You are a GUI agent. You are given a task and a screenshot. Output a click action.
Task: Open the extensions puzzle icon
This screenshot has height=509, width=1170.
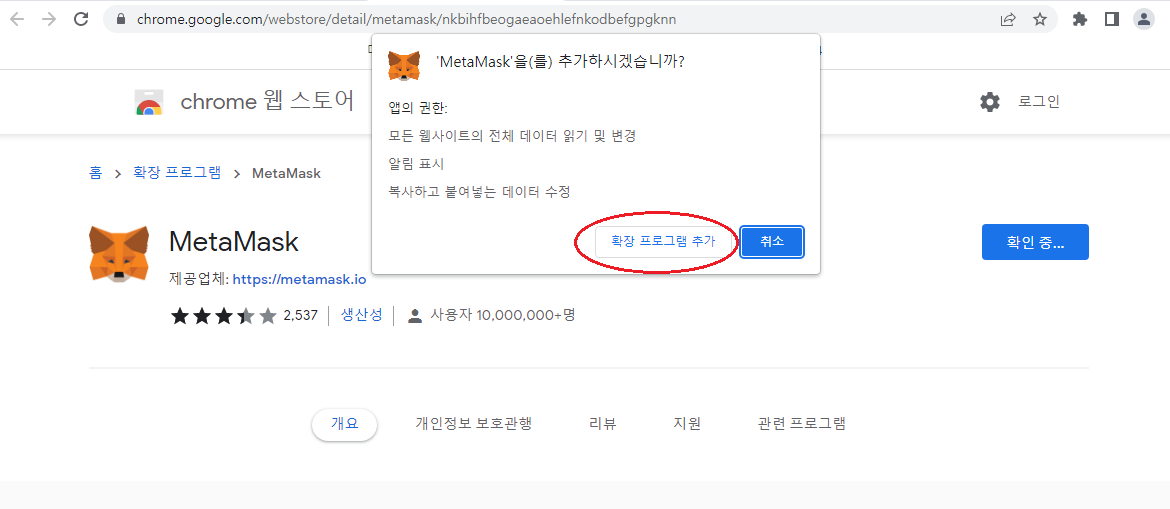(1080, 19)
